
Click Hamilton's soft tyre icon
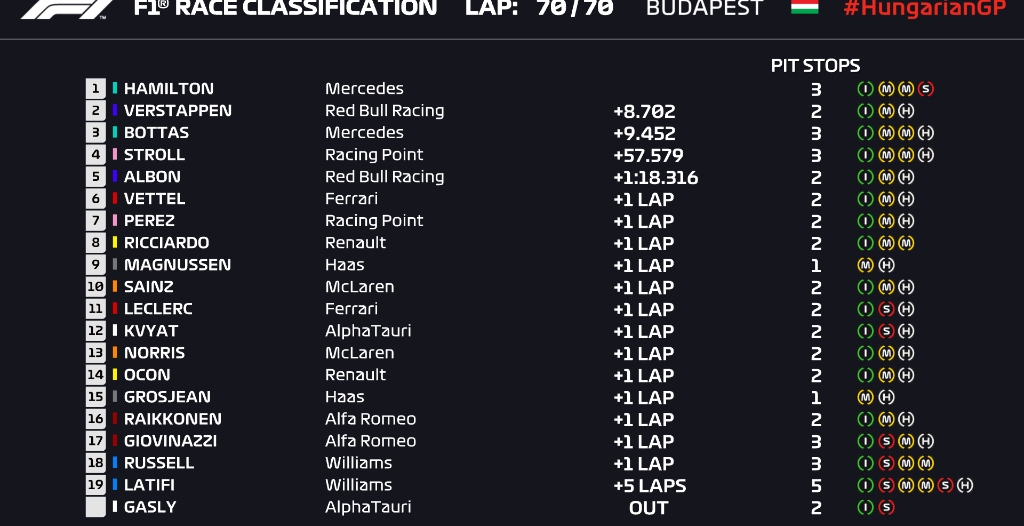[x=926, y=89]
